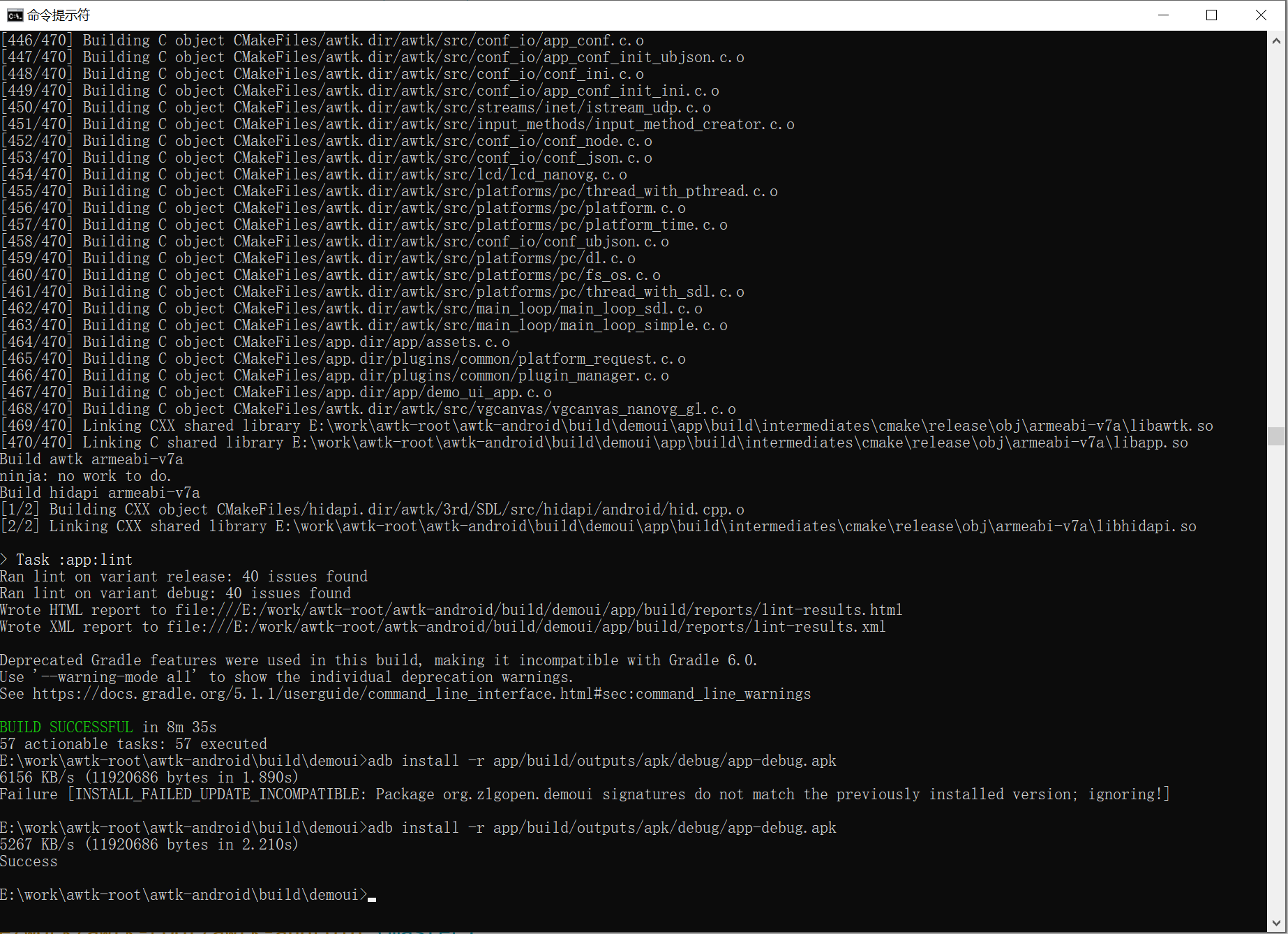
Task: Click the '5267 KB/s' transfer speed line
Action: (149, 845)
